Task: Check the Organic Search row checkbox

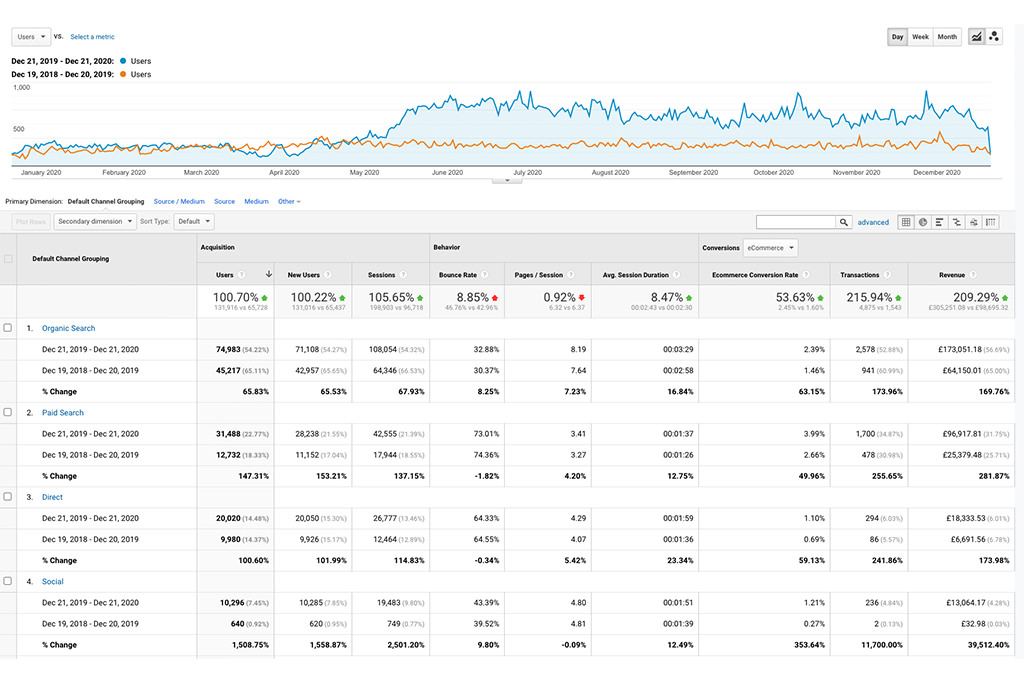Action: point(8,328)
